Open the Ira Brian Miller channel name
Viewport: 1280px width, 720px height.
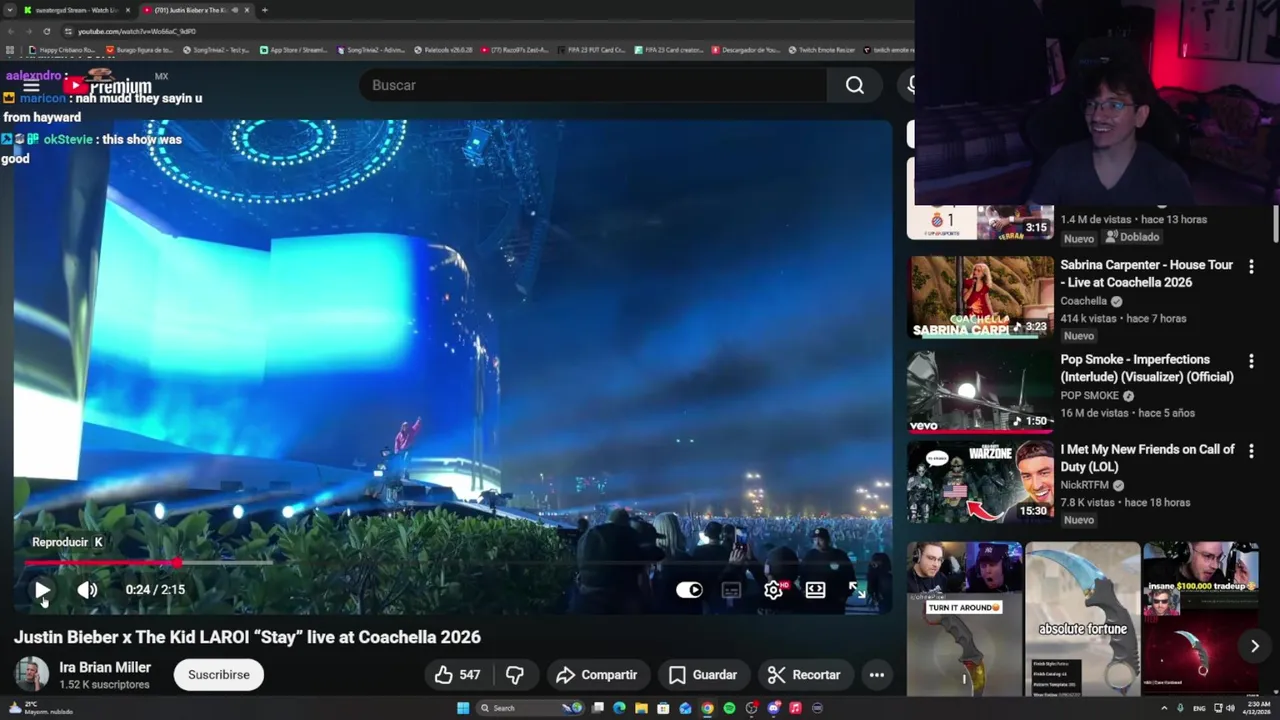coord(105,667)
